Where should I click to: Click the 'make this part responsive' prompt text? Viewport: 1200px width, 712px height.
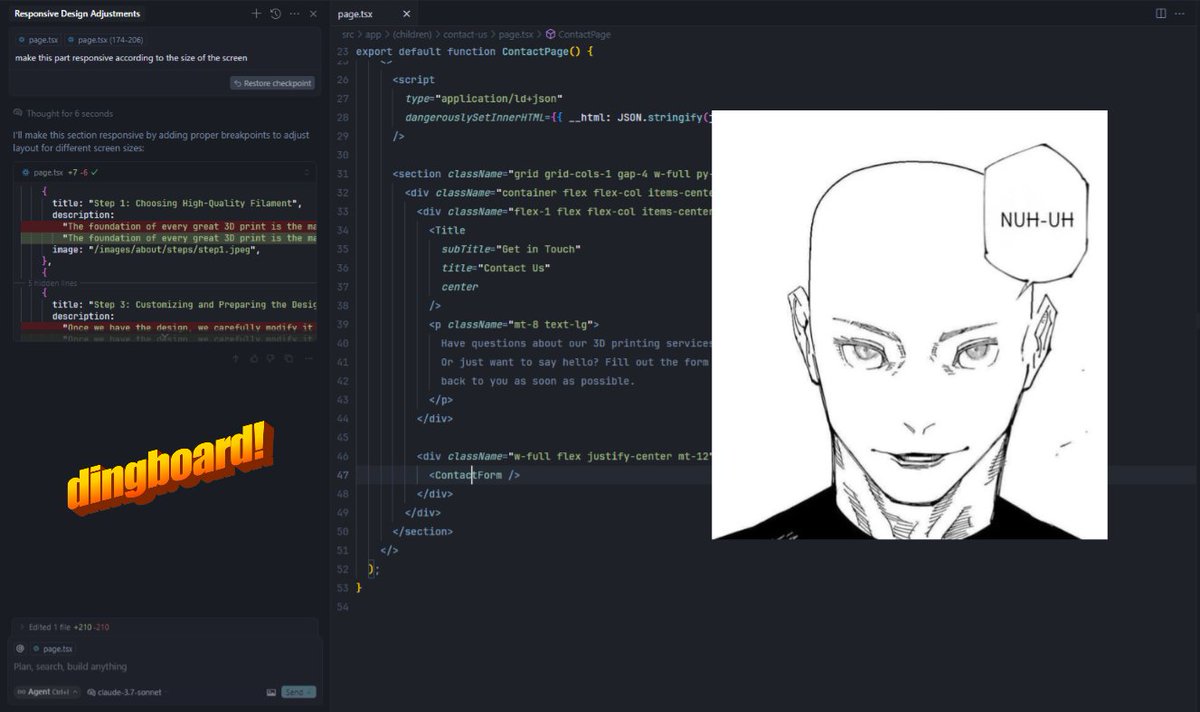click(131, 58)
